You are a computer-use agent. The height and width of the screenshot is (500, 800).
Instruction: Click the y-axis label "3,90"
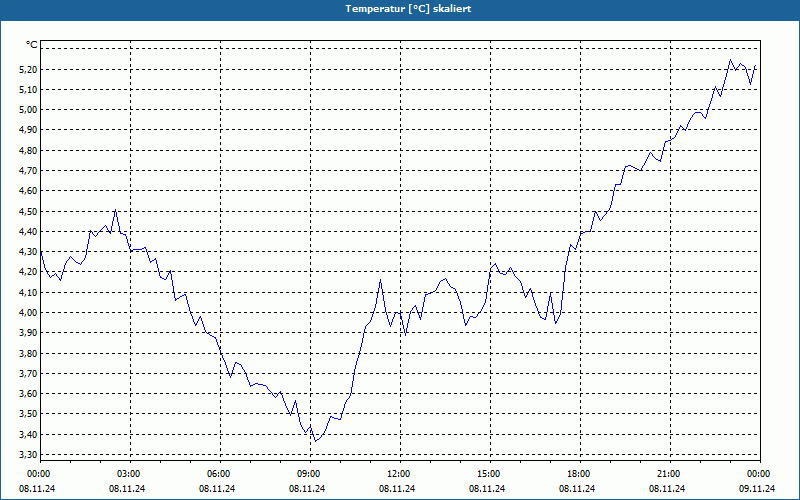pyautogui.click(x=28, y=333)
